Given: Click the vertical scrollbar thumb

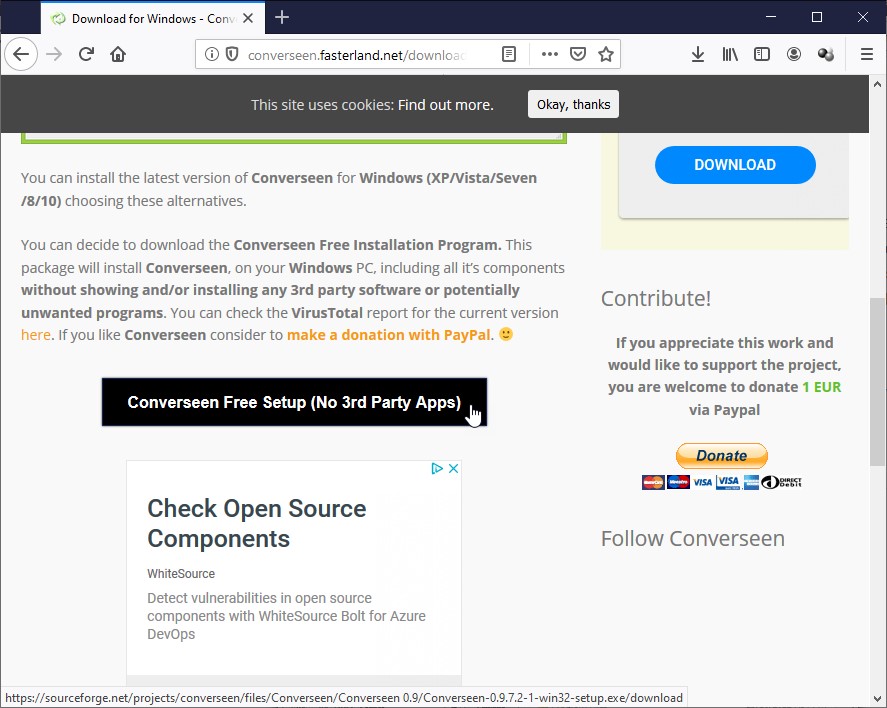Looking at the screenshot, I should pyautogui.click(x=877, y=382).
